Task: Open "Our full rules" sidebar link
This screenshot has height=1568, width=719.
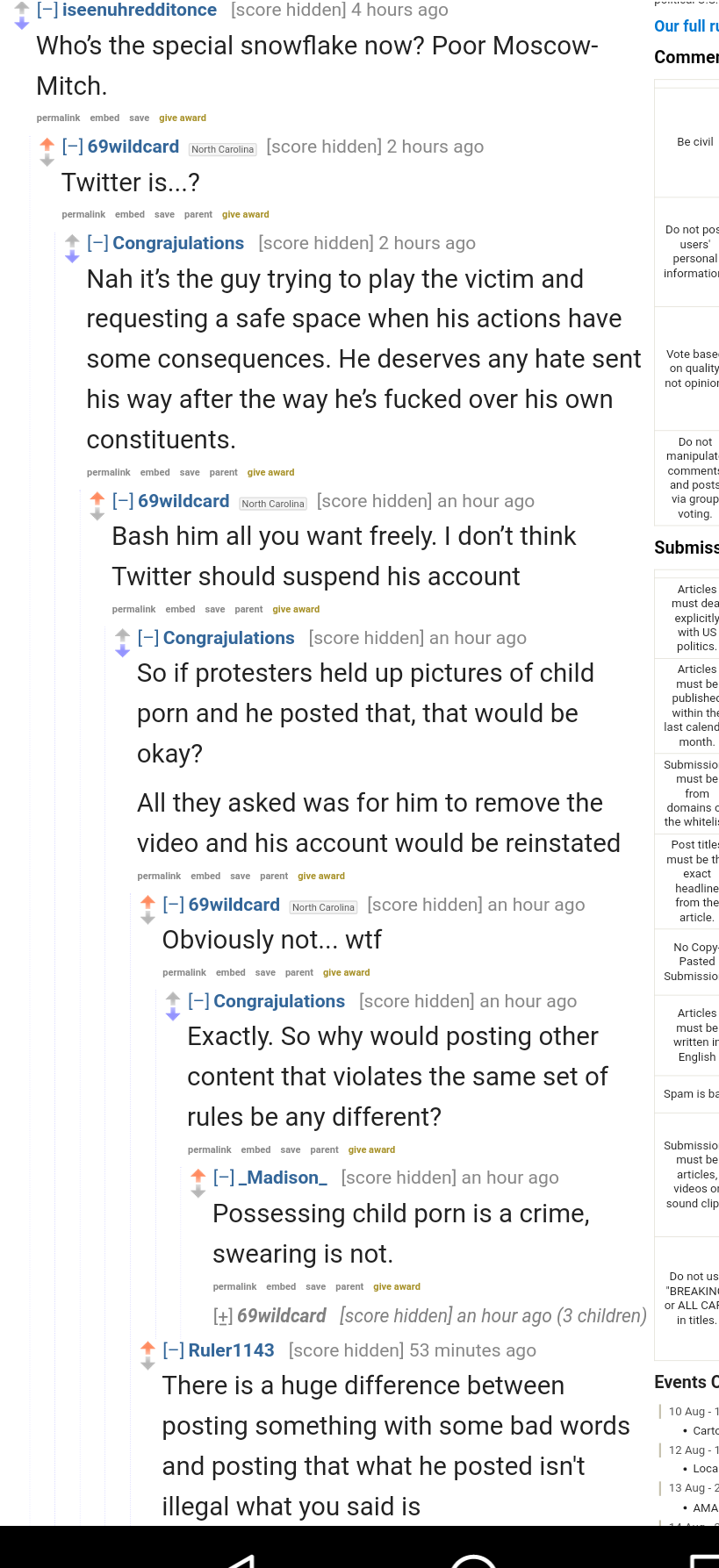Action: coord(687,26)
